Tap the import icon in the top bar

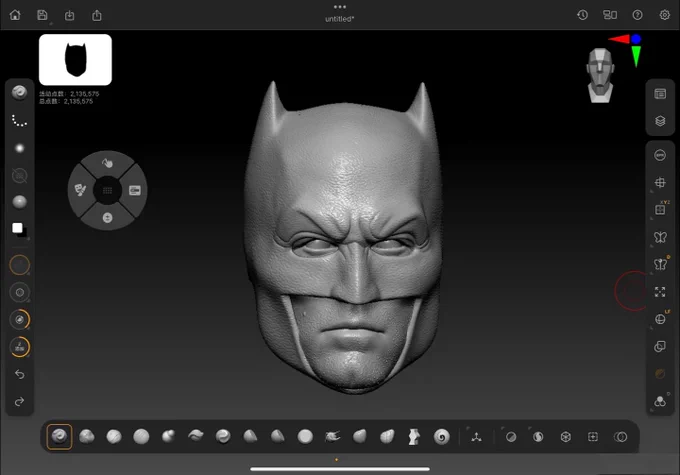(x=69, y=16)
